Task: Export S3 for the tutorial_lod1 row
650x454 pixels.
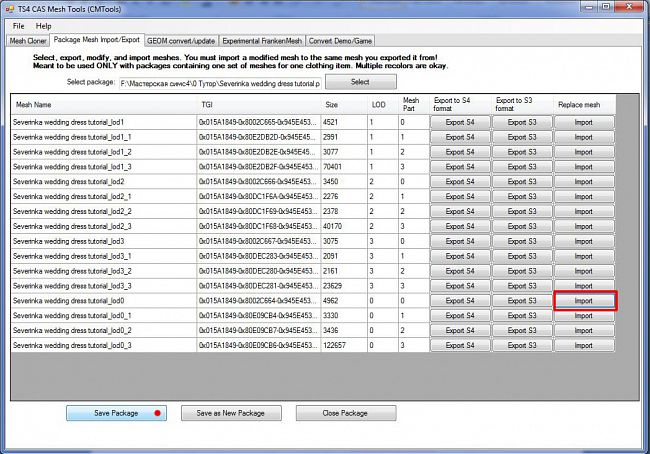Action: click(x=522, y=122)
